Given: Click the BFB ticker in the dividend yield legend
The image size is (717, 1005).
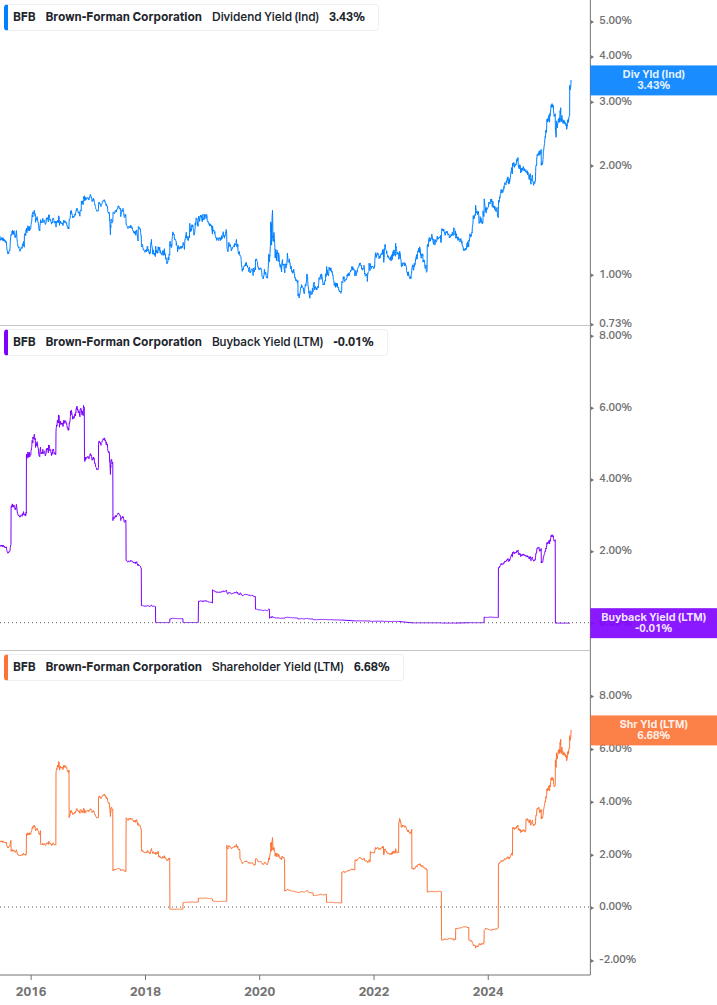Looking at the screenshot, I should (24, 17).
